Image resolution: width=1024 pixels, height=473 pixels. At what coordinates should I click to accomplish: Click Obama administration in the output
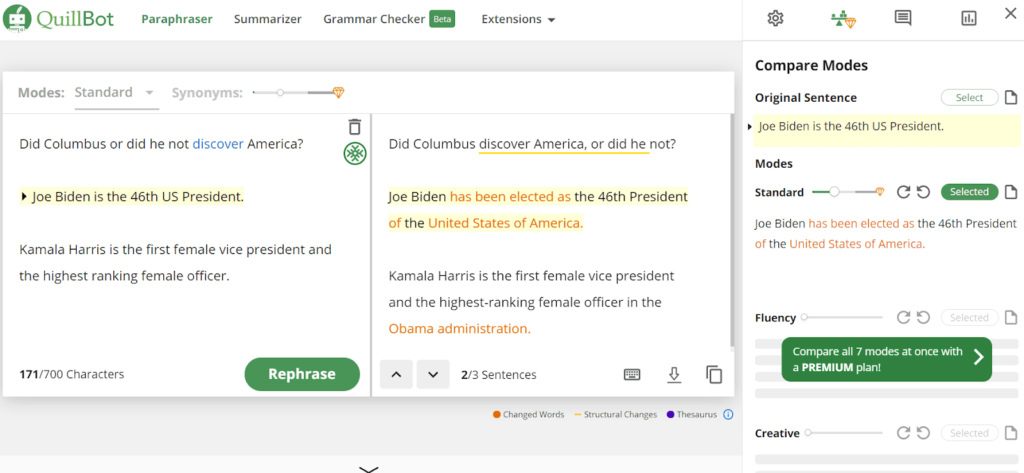(x=459, y=329)
